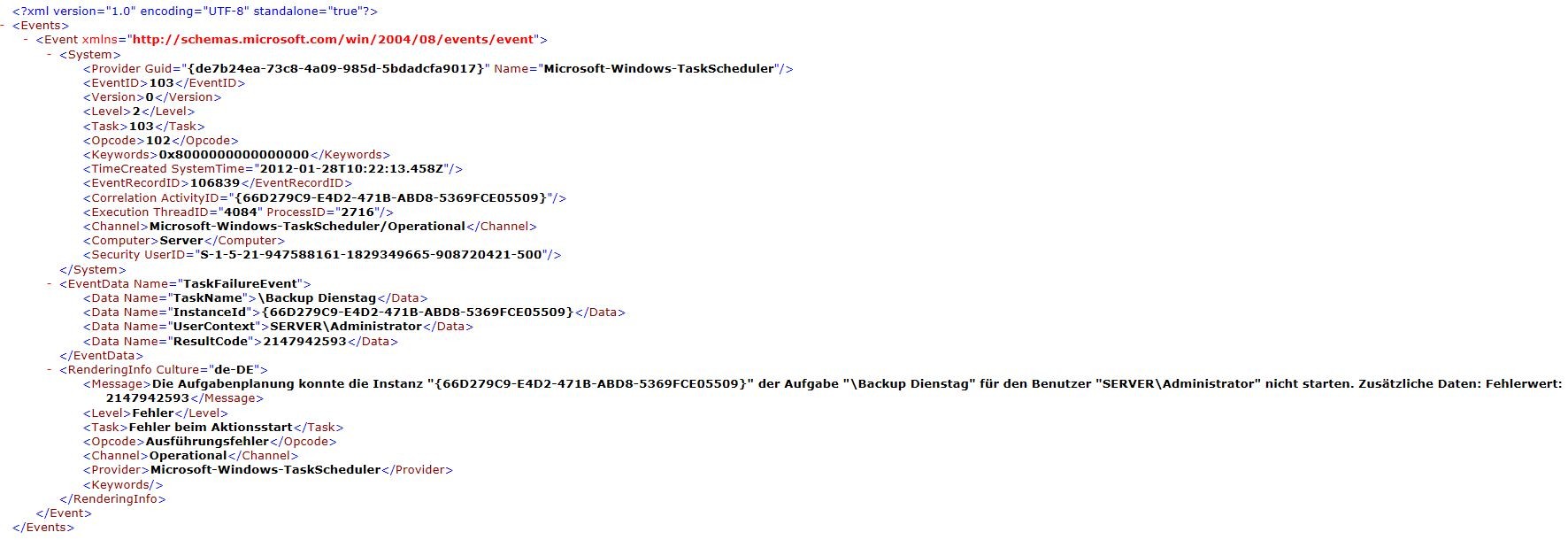
Task: Click the Execution ThreadID line
Action: pos(238,212)
